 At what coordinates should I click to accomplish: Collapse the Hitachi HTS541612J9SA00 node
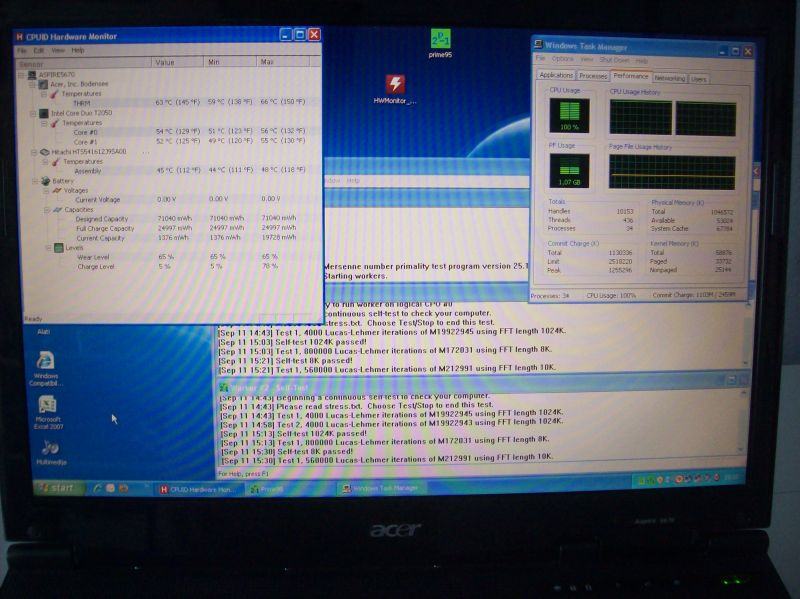pos(34,152)
